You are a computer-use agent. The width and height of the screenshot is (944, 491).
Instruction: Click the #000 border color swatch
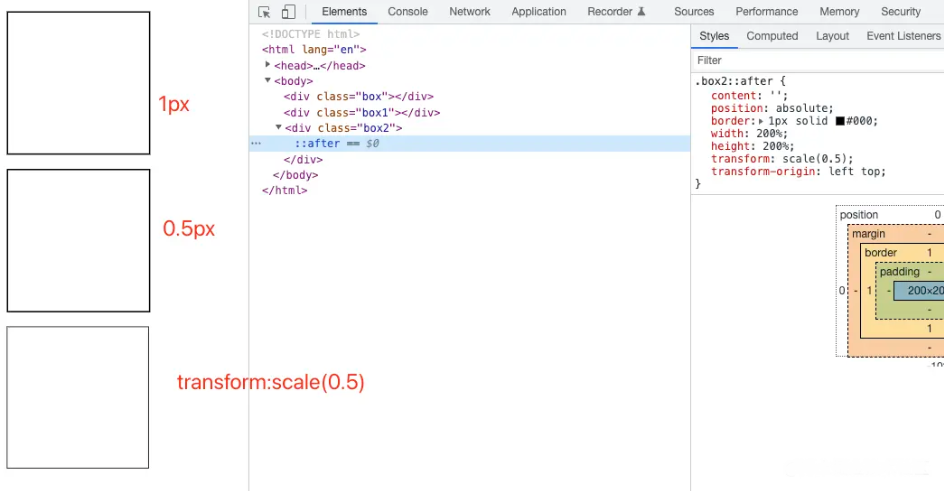tap(840, 121)
